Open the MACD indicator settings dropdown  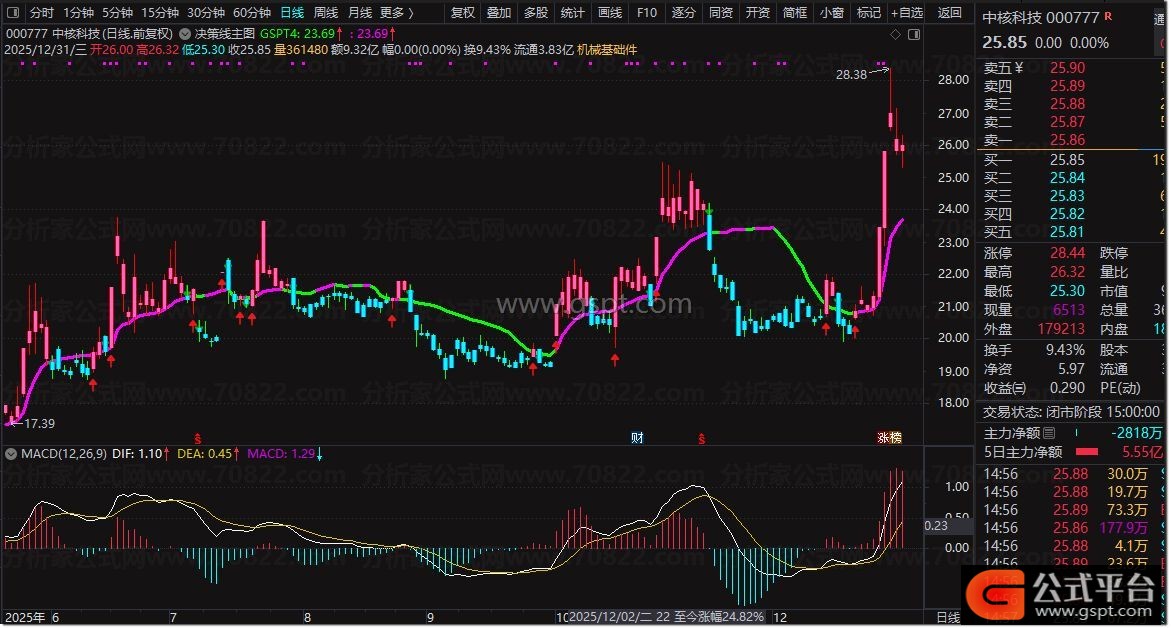click(x=11, y=453)
